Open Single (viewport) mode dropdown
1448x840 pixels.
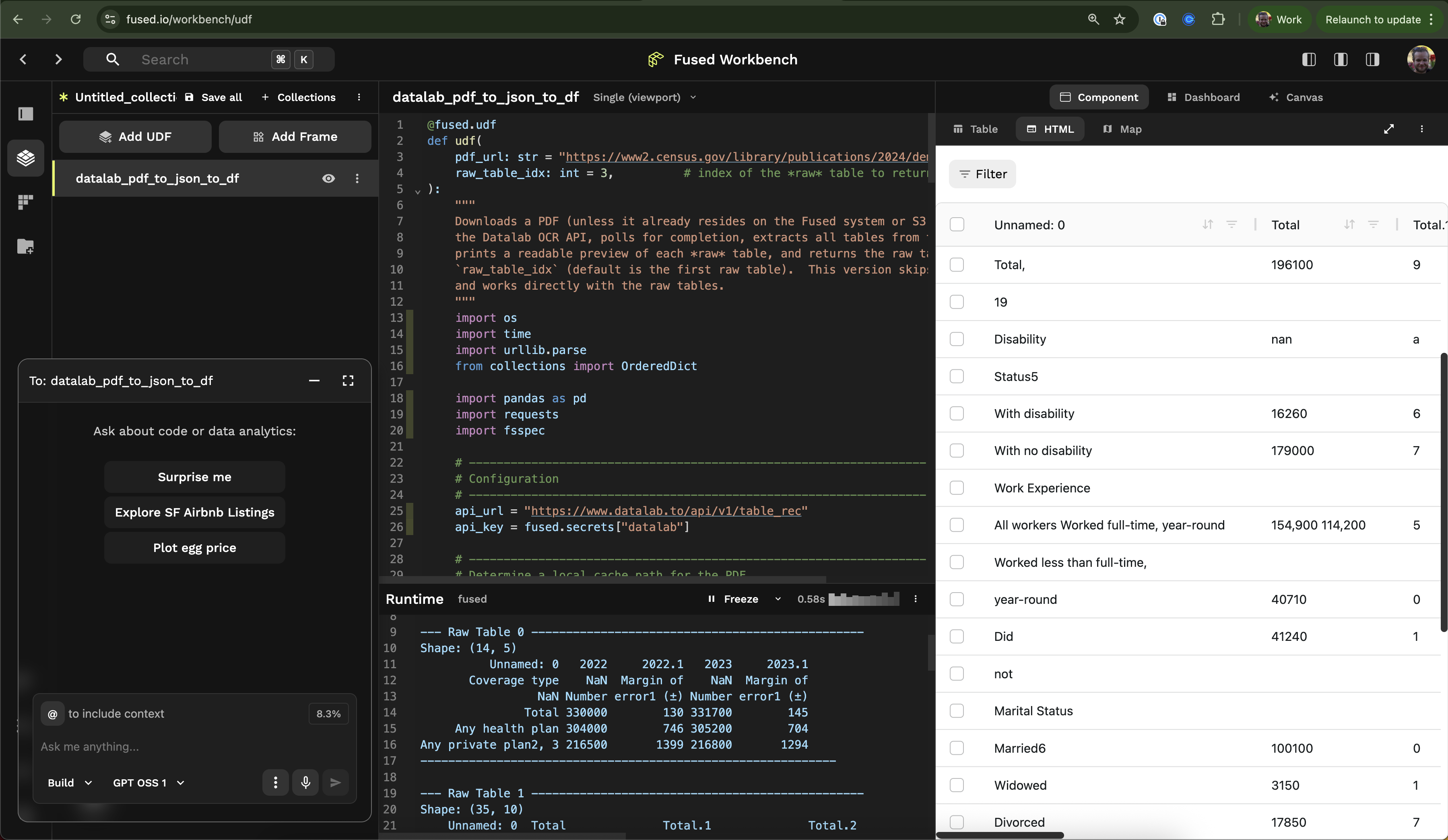[x=644, y=97]
